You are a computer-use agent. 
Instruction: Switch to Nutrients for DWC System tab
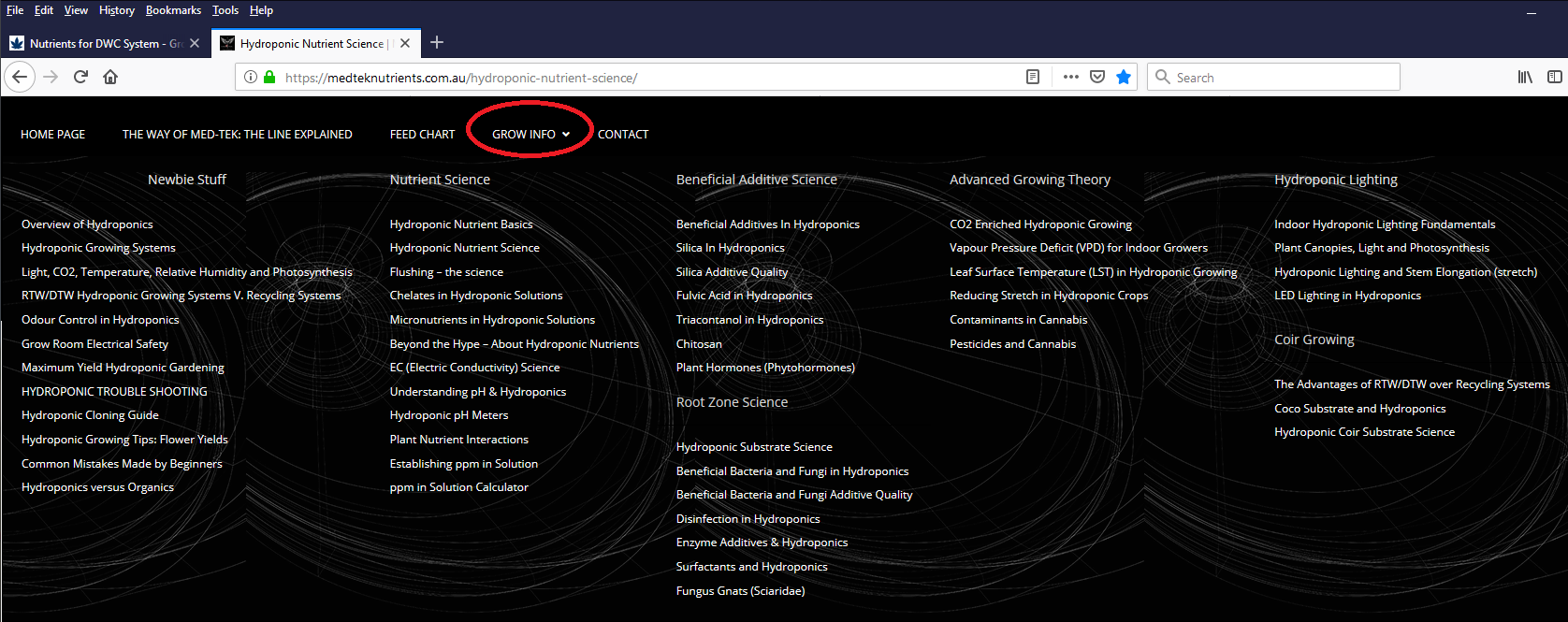click(x=96, y=43)
